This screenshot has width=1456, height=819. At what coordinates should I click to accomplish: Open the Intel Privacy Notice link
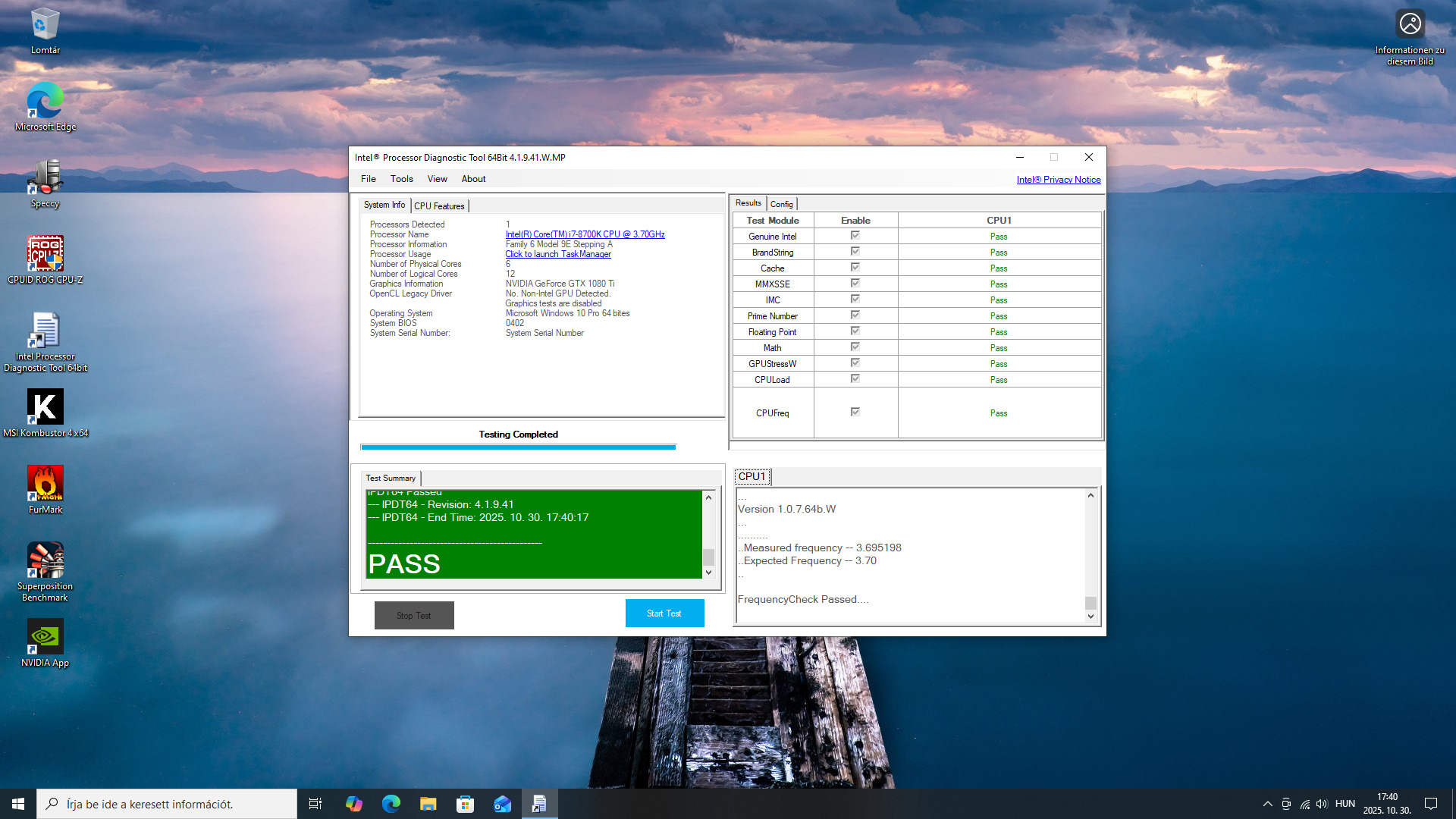[x=1058, y=180]
